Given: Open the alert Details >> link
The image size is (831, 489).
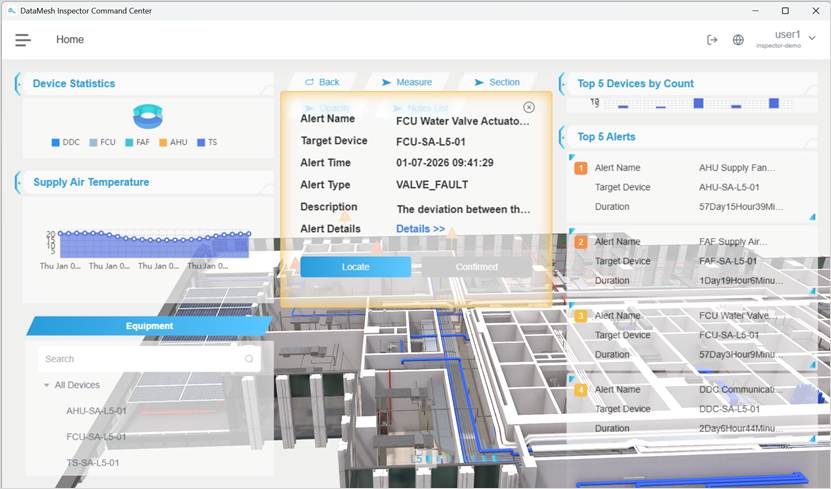Looking at the screenshot, I should [x=420, y=229].
